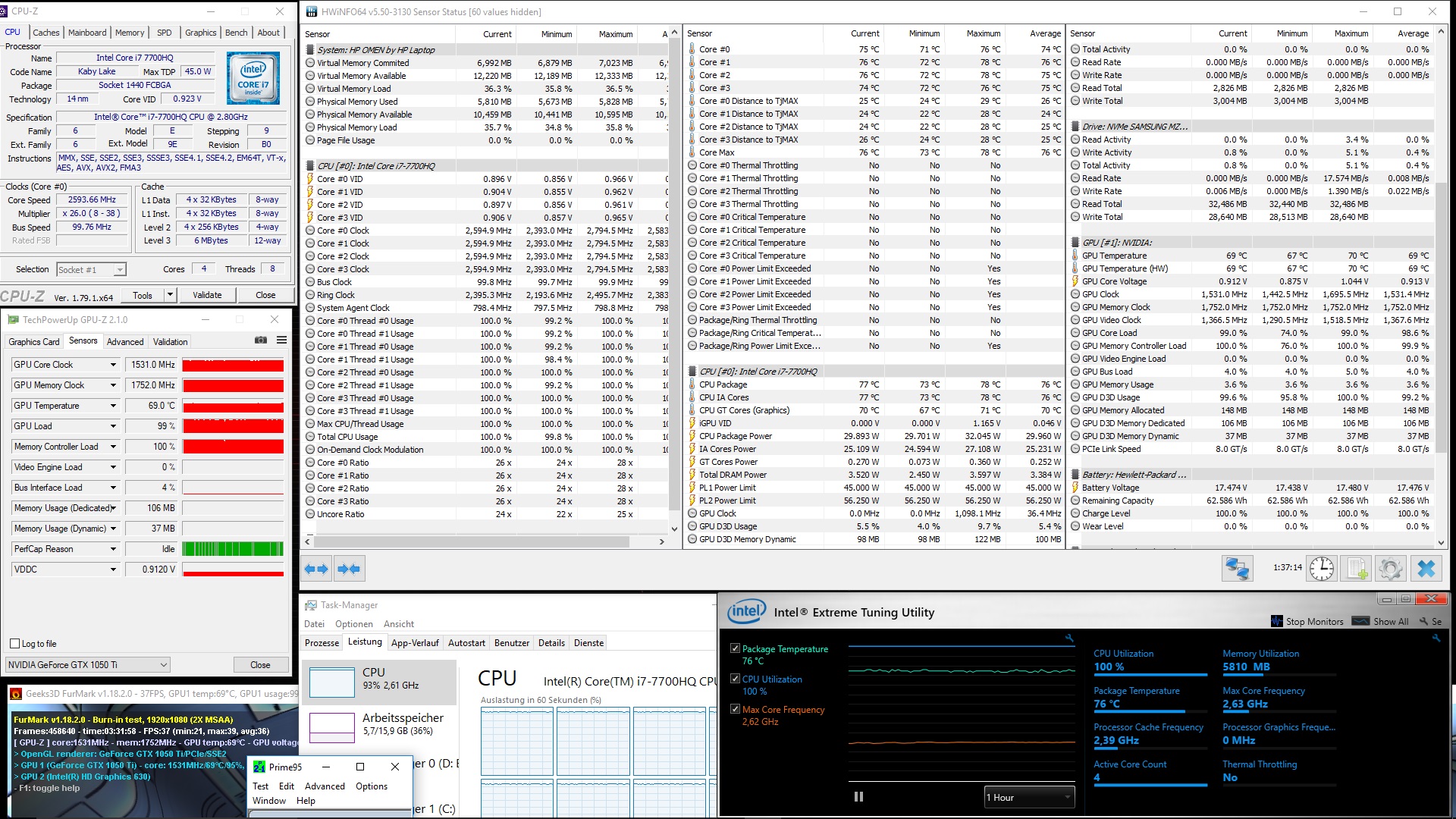
Task: Switch to Prozesse tab in Task-Manager
Action: pos(322,643)
